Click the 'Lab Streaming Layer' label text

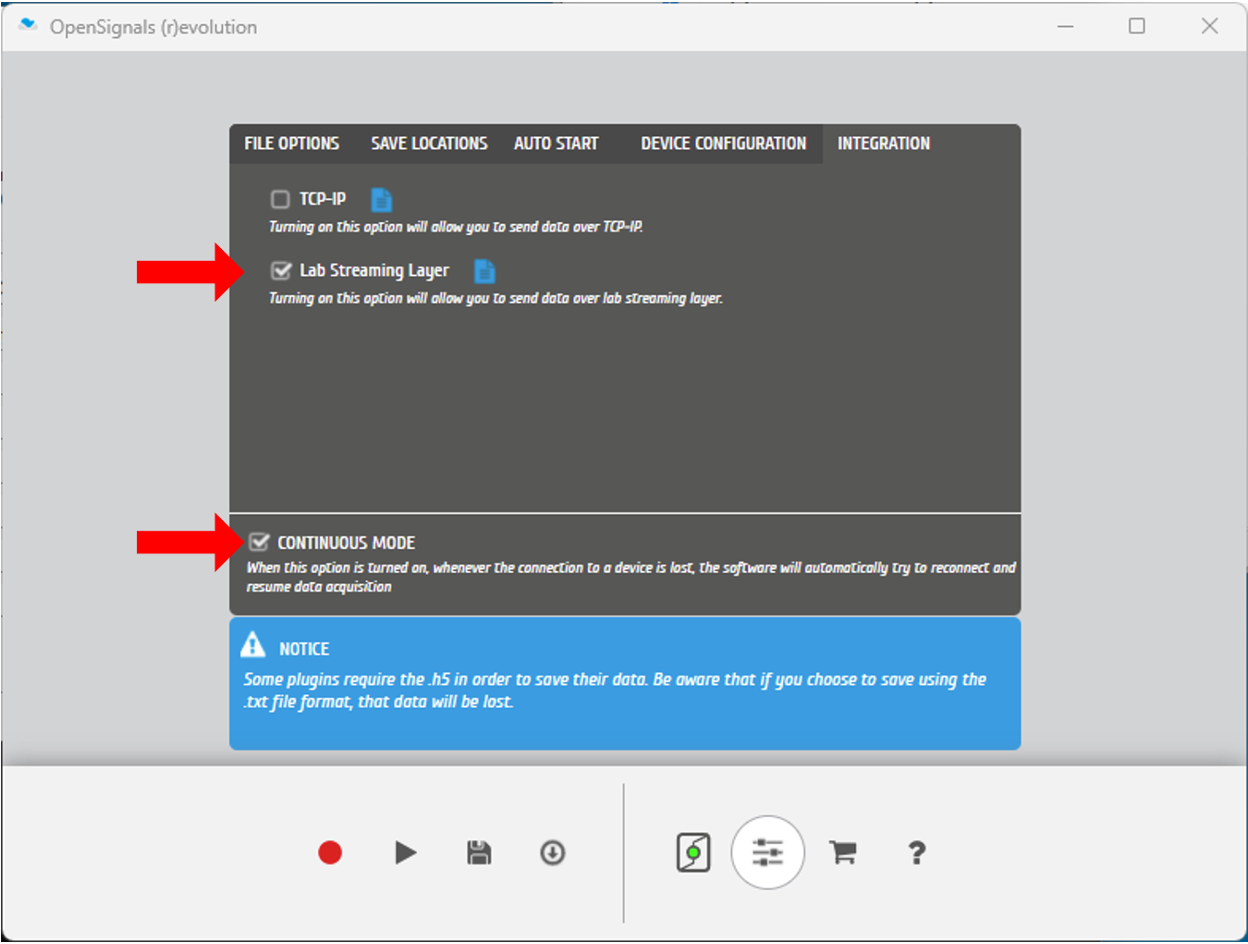[x=374, y=271]
